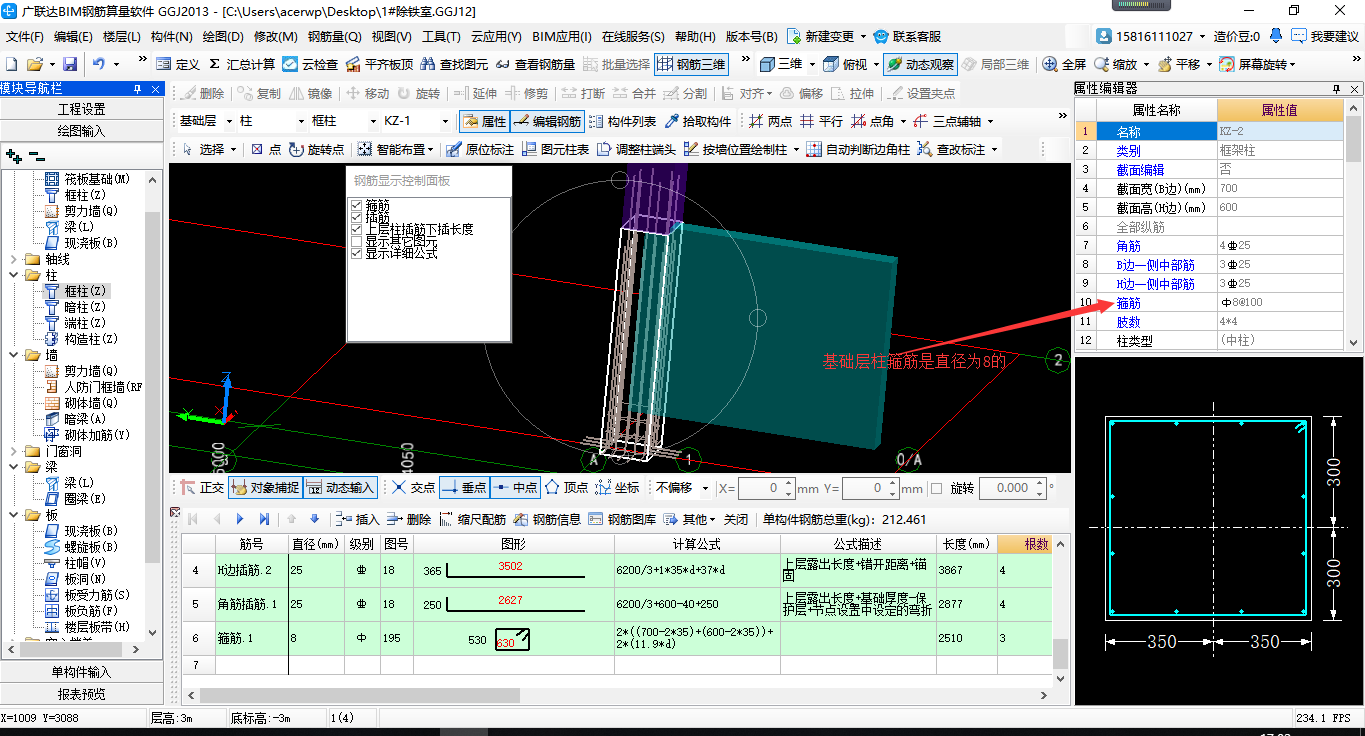Viewport: 1365px width, 736px height.
Task: Toggle 显示详细公式 checkbox
Action: coord(356,253)
